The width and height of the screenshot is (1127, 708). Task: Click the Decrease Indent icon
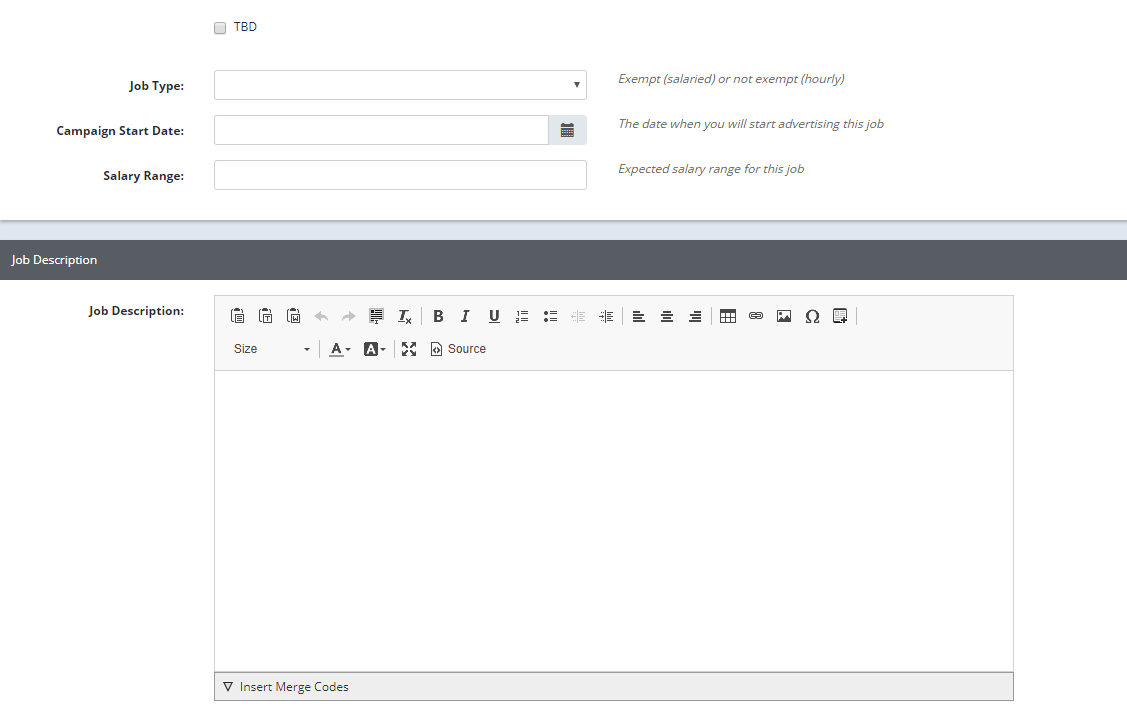pos(578,316)
